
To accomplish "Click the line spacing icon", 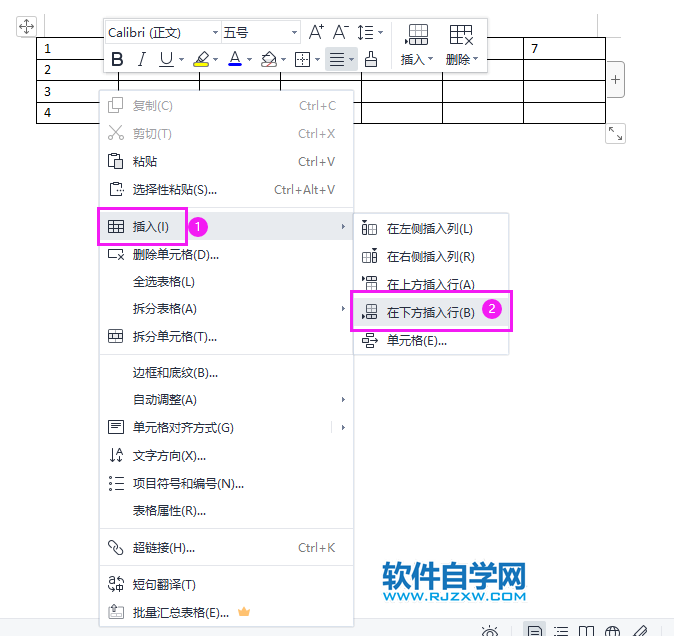I will 365,32.
